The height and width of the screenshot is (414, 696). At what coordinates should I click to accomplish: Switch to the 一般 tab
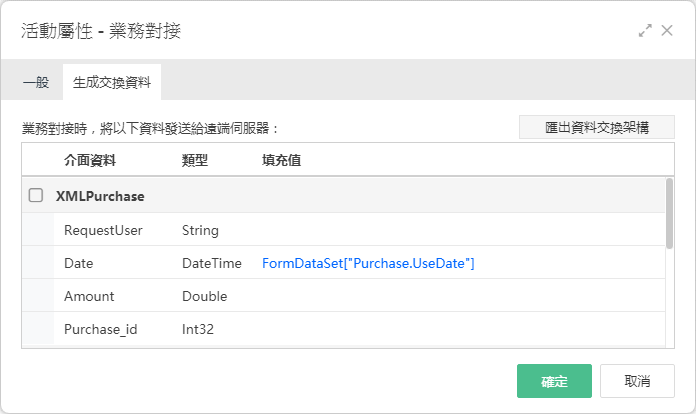(36, 82)
